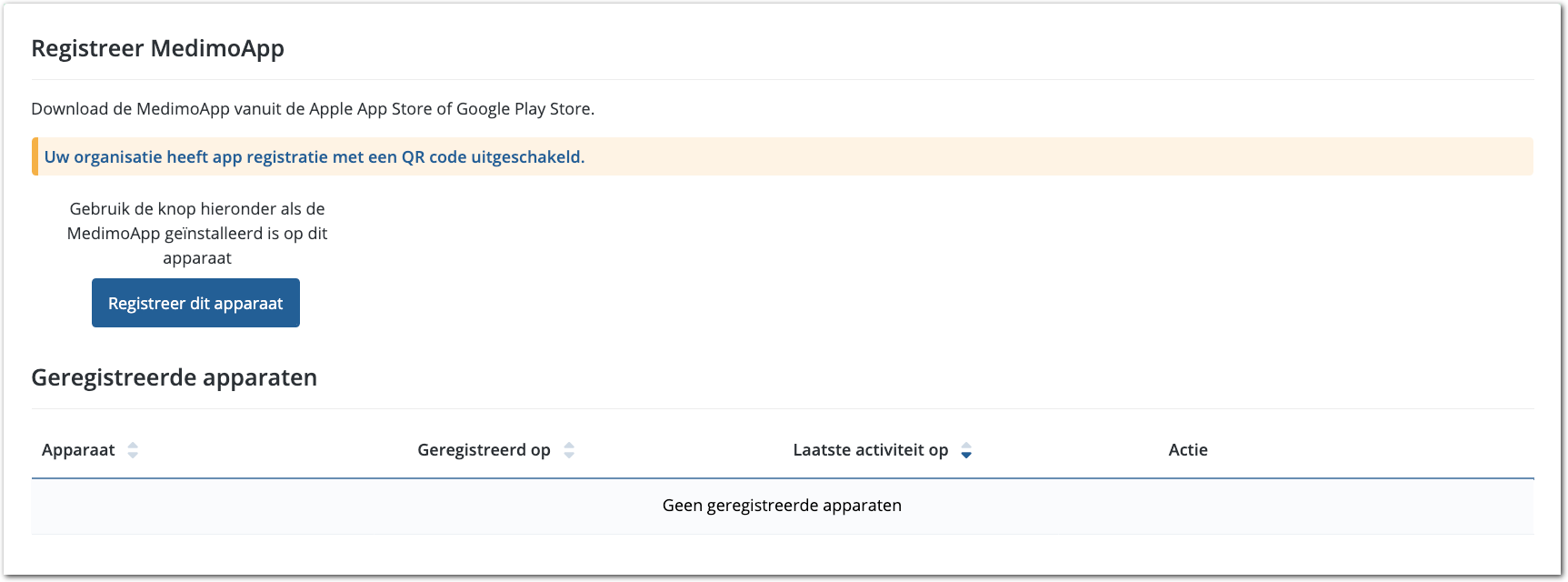The width and height of the screenshot is (1568, 582).
Task: Click the Geen geregistreerde apparaten row
Action: point(782,506)
